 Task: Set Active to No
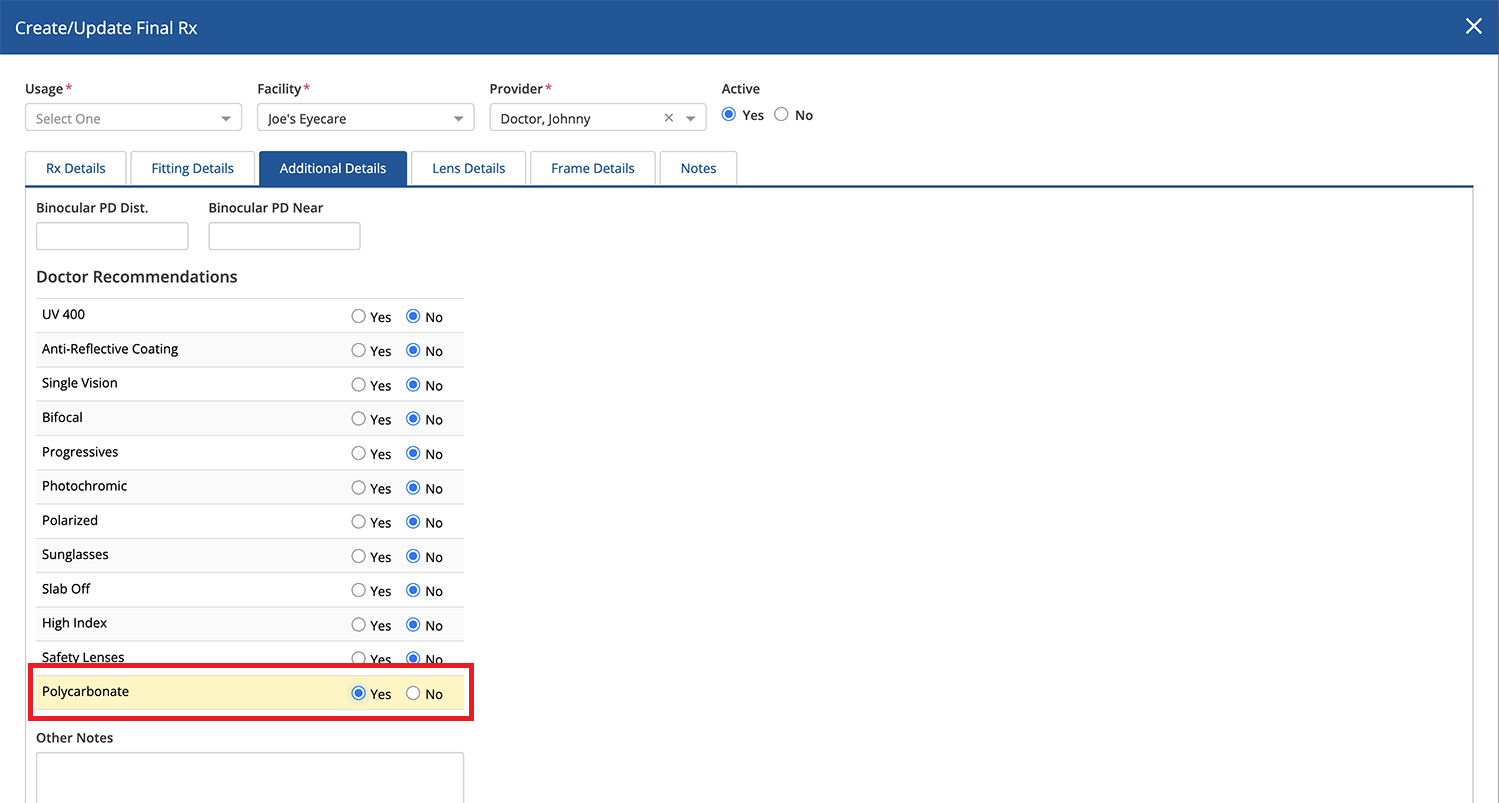782,115
